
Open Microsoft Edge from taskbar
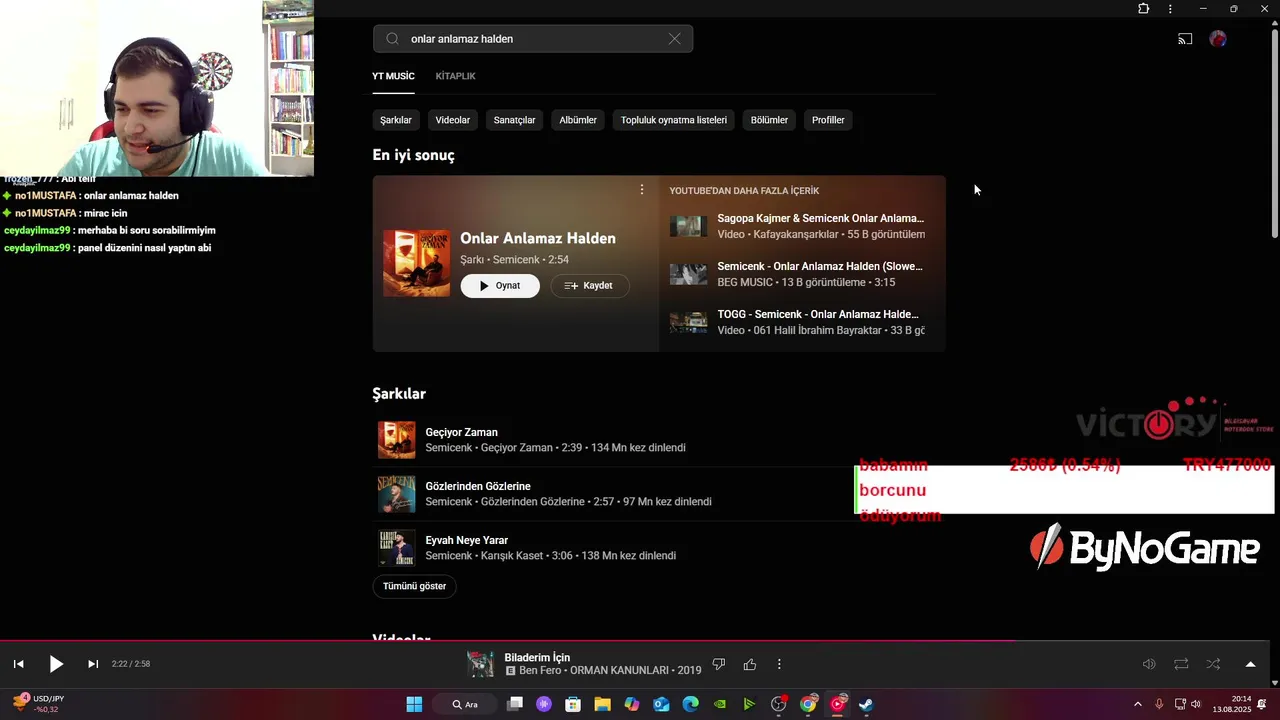tap(690, 704)
